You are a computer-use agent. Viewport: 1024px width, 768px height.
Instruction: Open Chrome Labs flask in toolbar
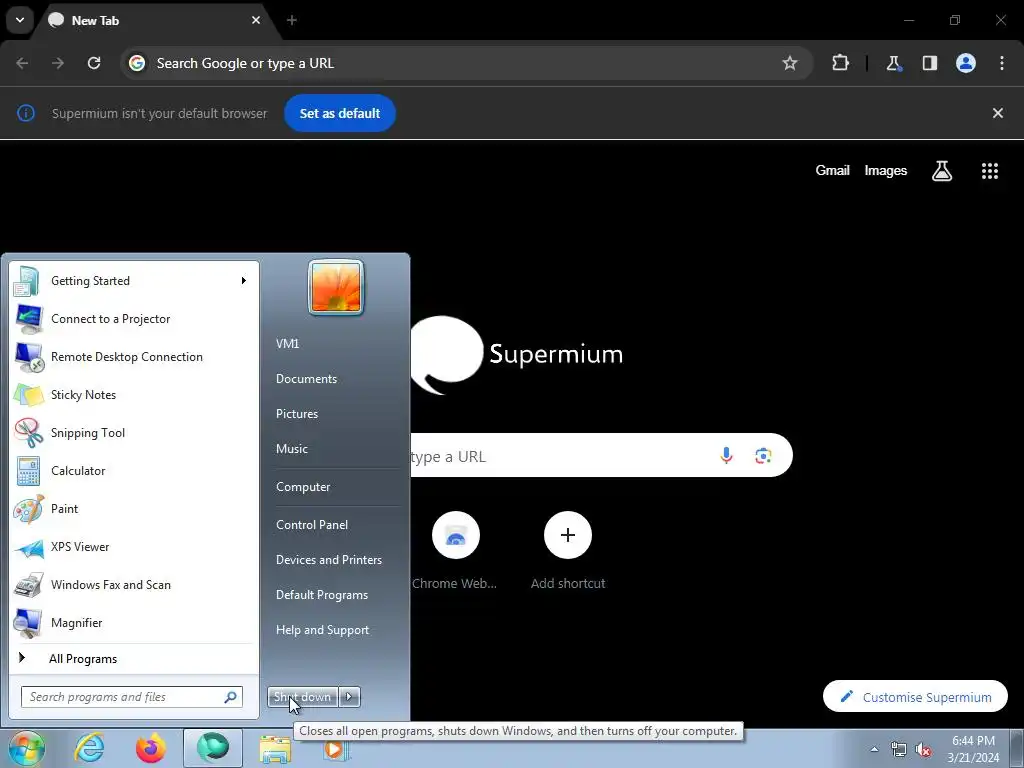893,63
